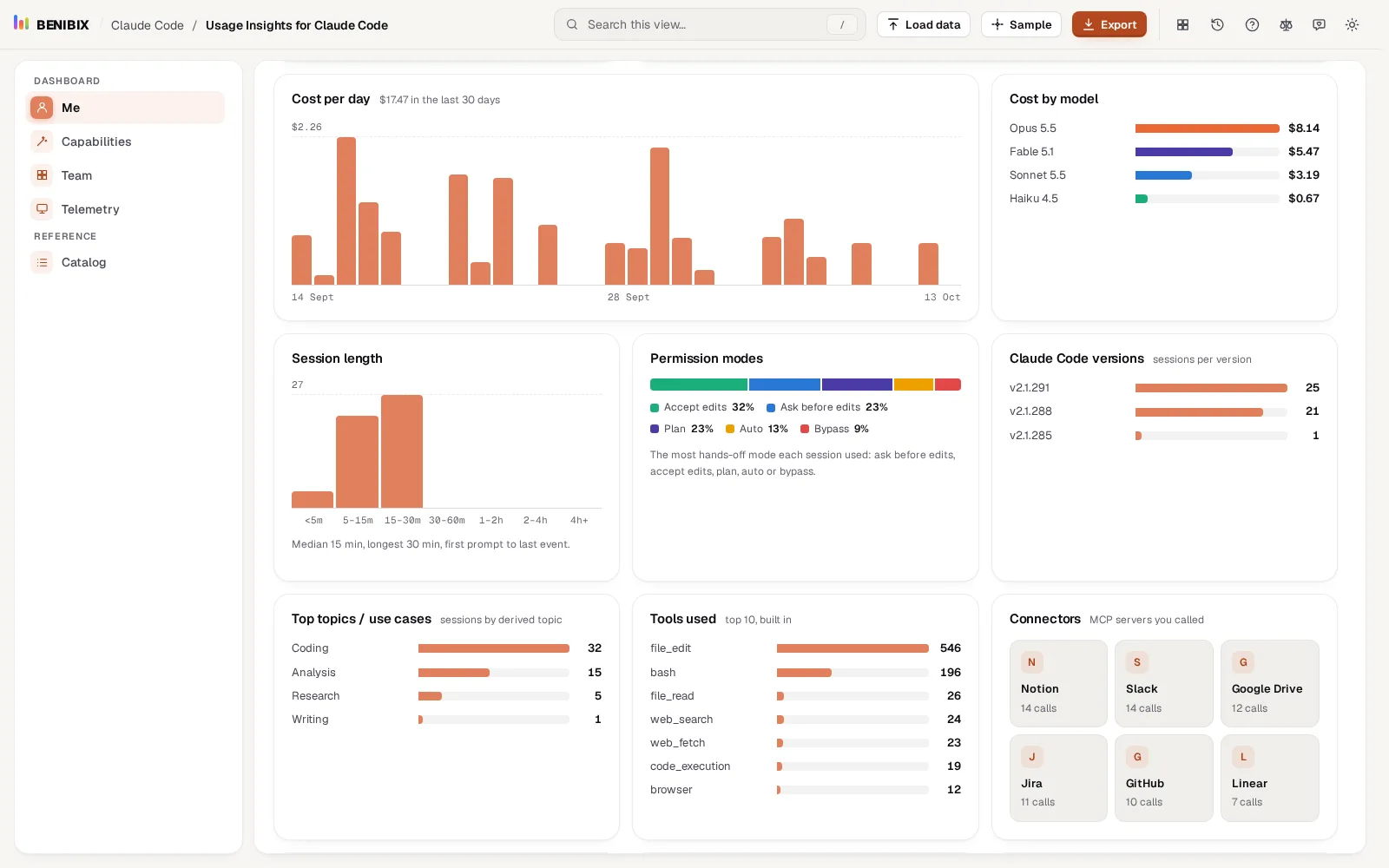This screenshot has width=1389, height=868.
Task: Click the Sample button
Action: 1022,24
